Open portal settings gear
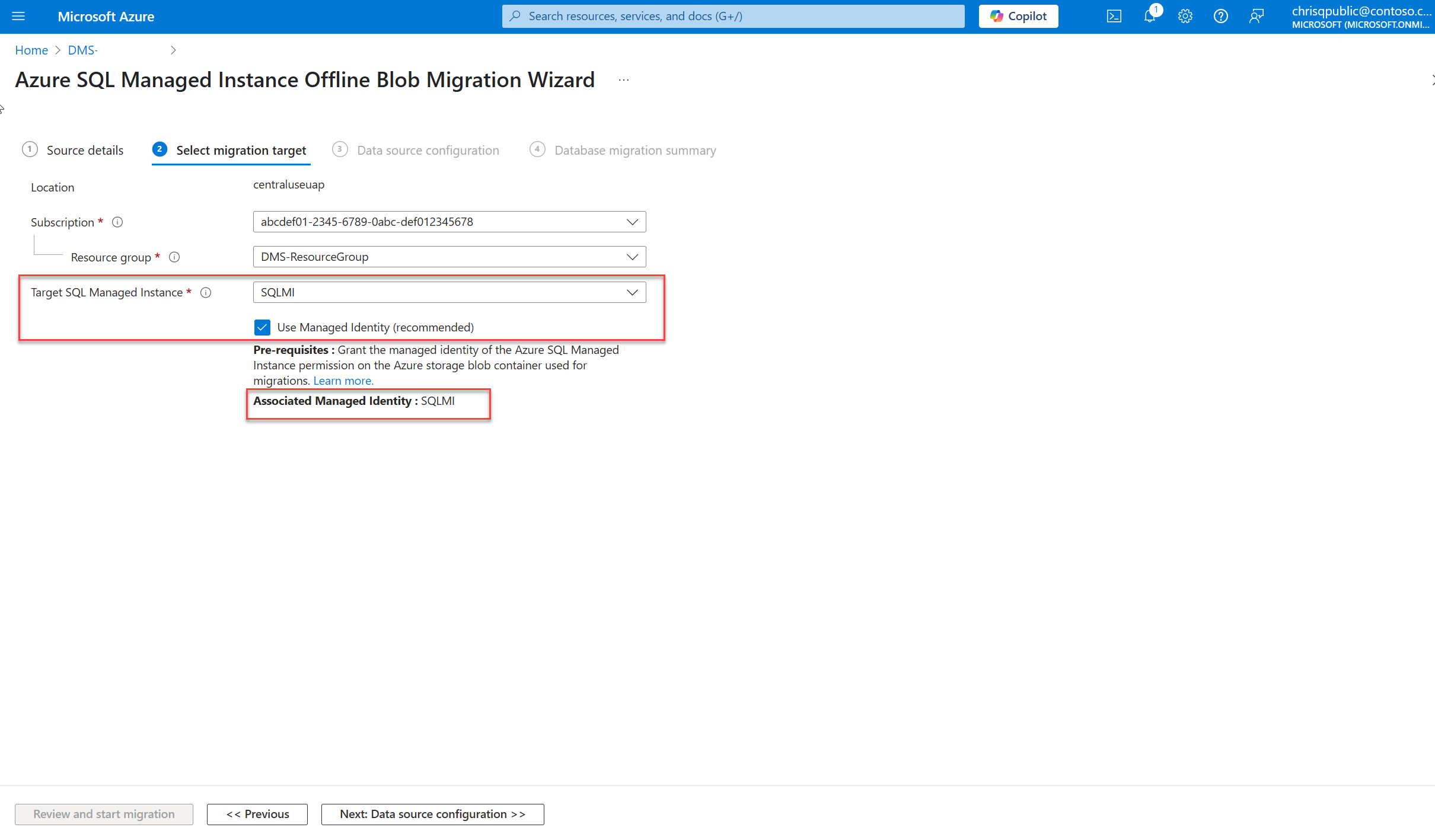This screenshot has height=840, width=1435. click(1185, 16)
